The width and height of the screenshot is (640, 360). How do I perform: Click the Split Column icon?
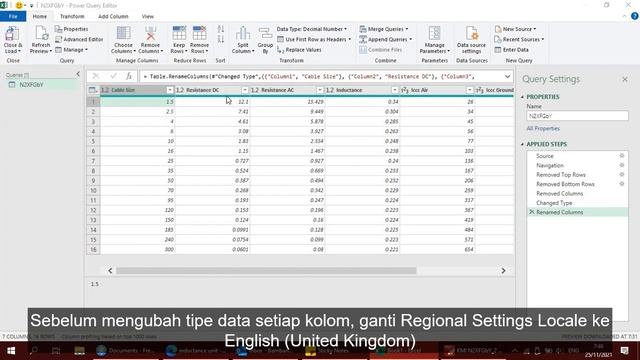243,33
